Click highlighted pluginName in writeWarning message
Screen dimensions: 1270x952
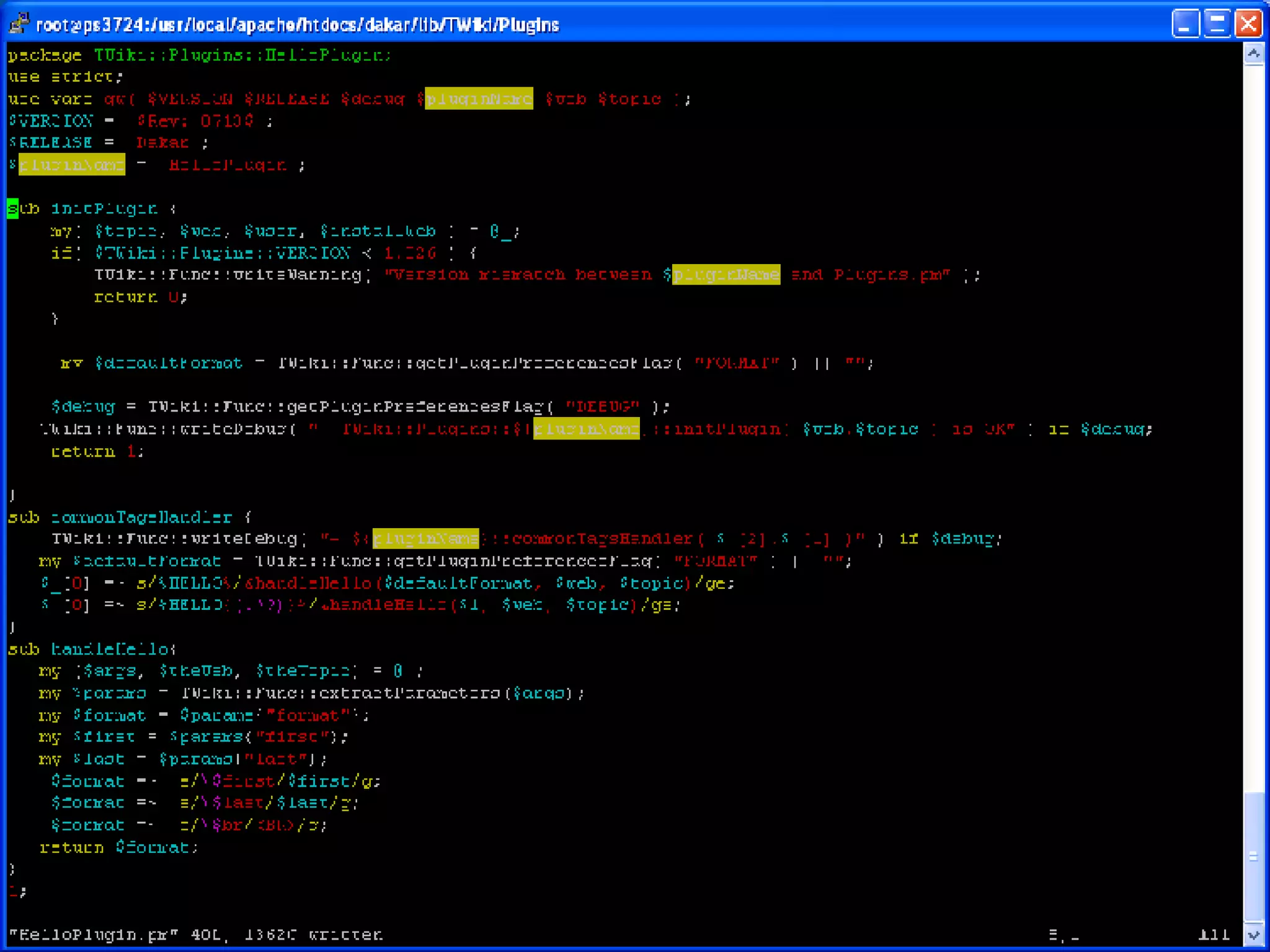tap(726, 275)
